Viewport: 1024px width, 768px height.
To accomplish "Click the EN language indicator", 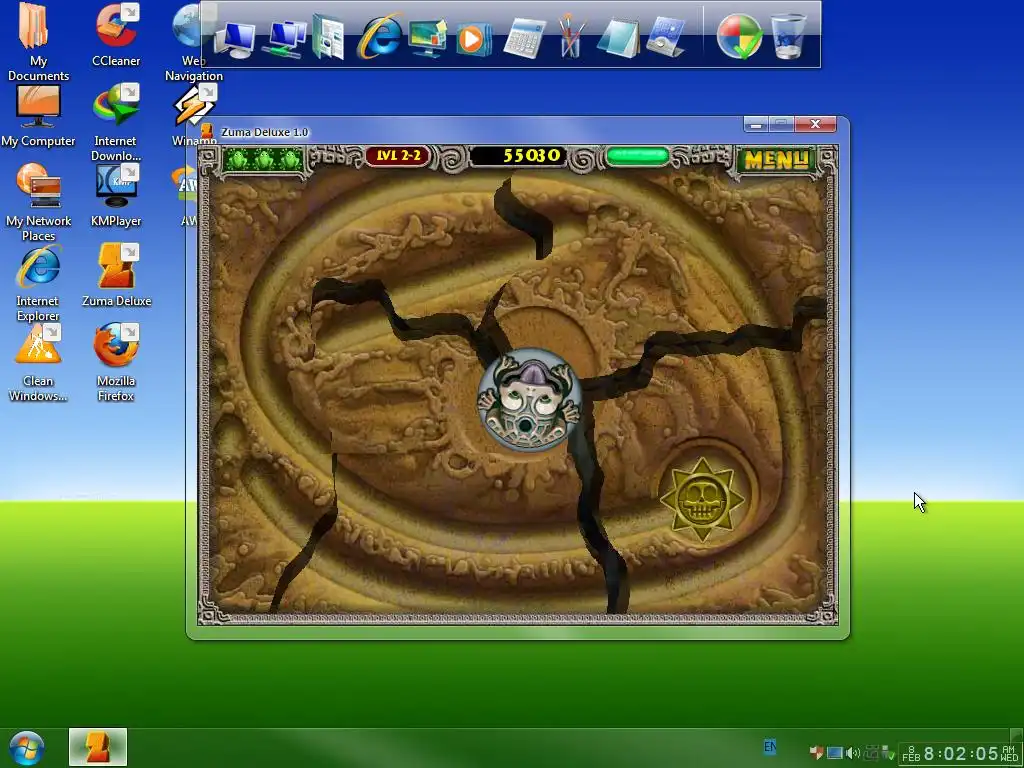I will [770, 746].
